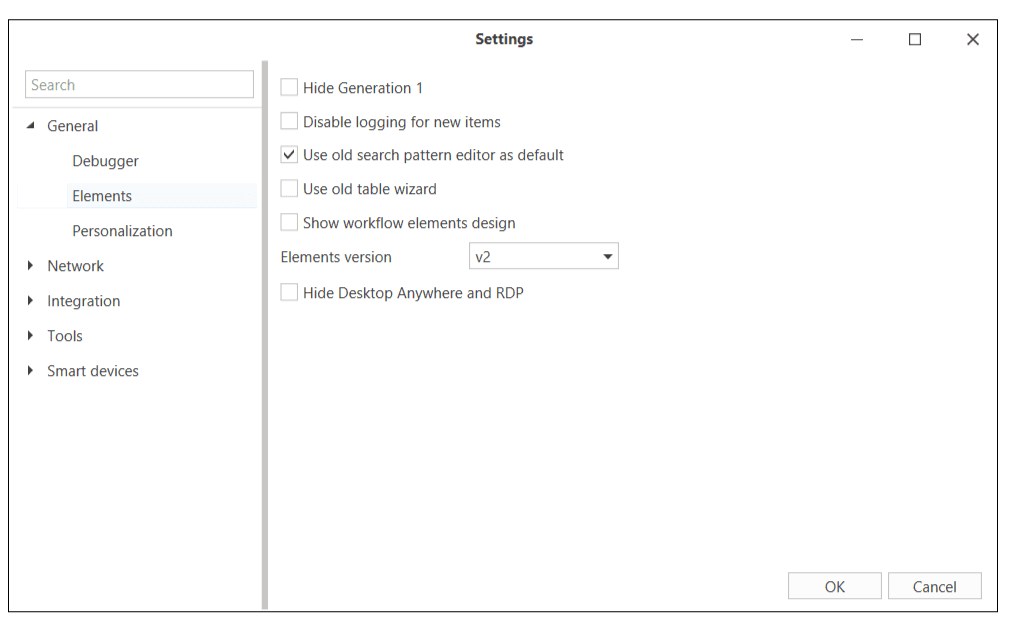Select the Debugger settings page

pos(105,161)
